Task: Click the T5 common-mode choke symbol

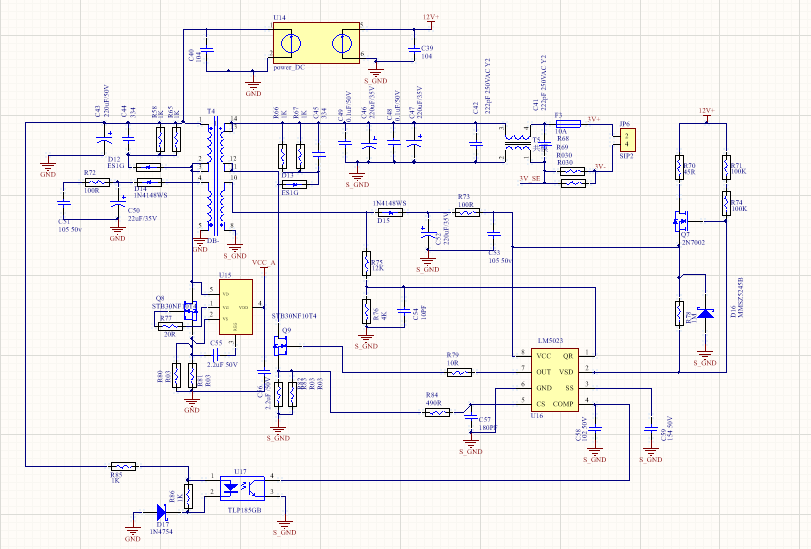Action: tap(518, 142)
